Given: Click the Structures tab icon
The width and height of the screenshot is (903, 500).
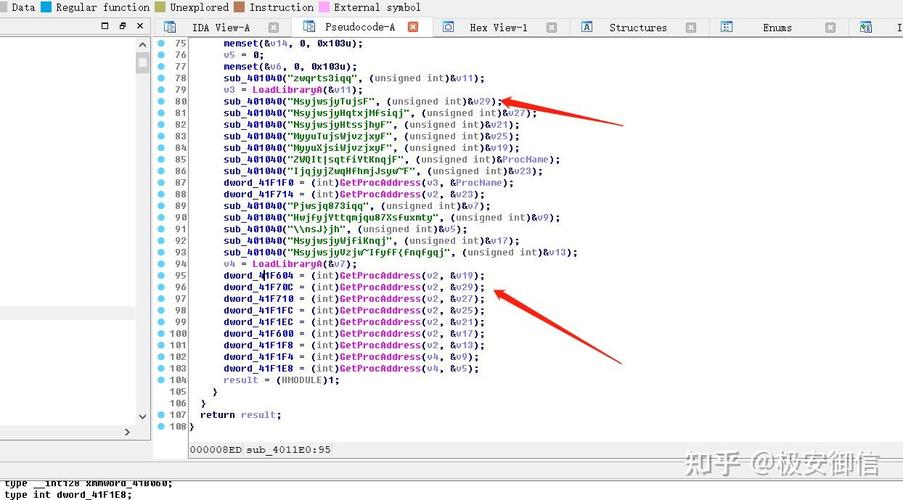Looking at the screenshot, I should tap(589, 27).
